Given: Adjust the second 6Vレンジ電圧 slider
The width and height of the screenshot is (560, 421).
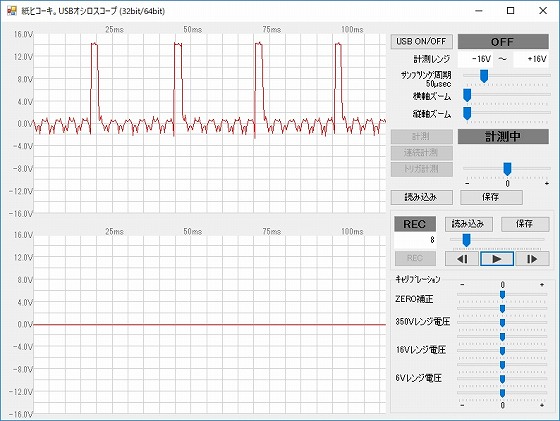Looking at the screenshot, I should click(x=502, y=393).
